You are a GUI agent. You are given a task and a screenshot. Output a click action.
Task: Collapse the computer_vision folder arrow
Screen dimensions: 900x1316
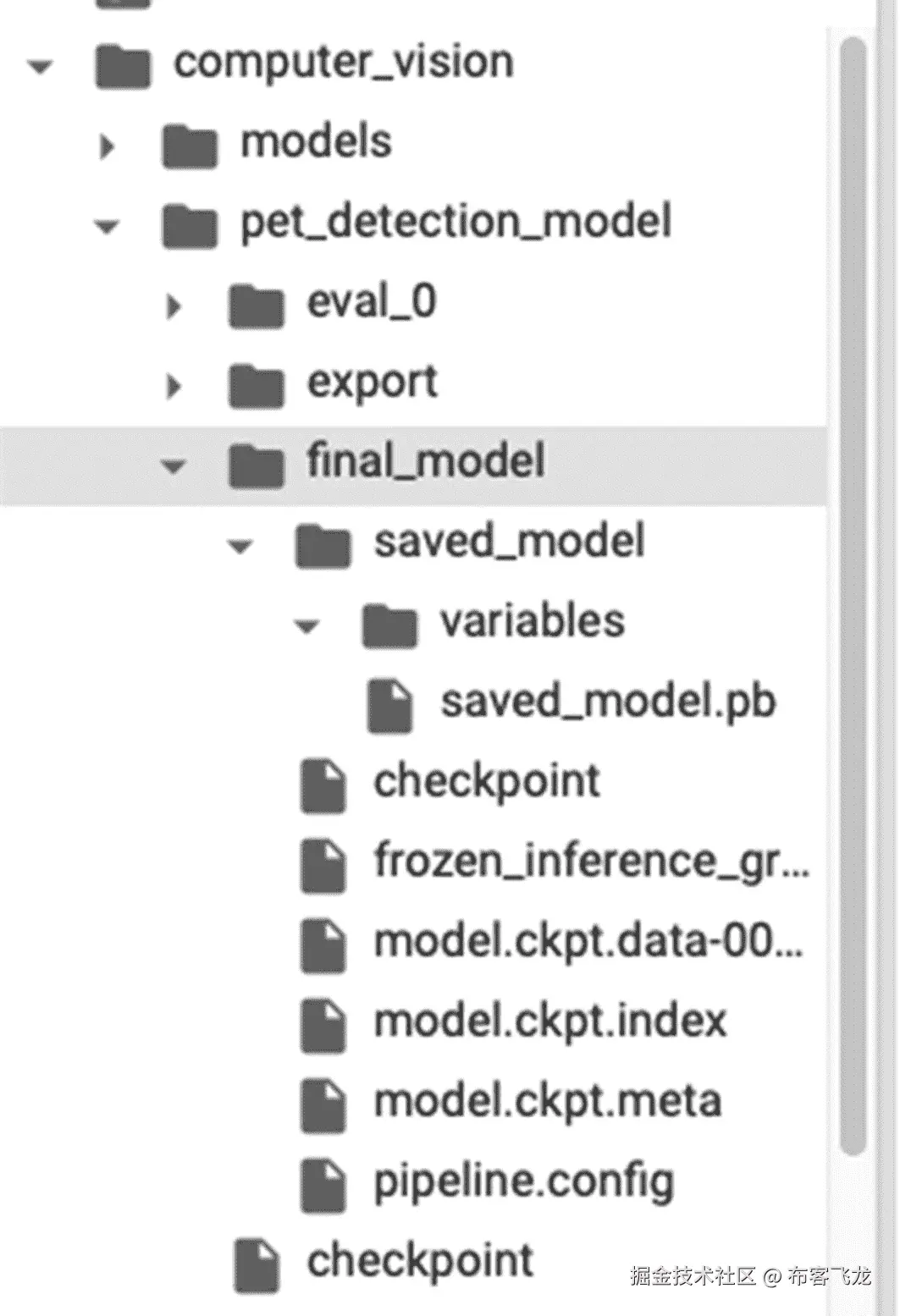click(40, 66)
